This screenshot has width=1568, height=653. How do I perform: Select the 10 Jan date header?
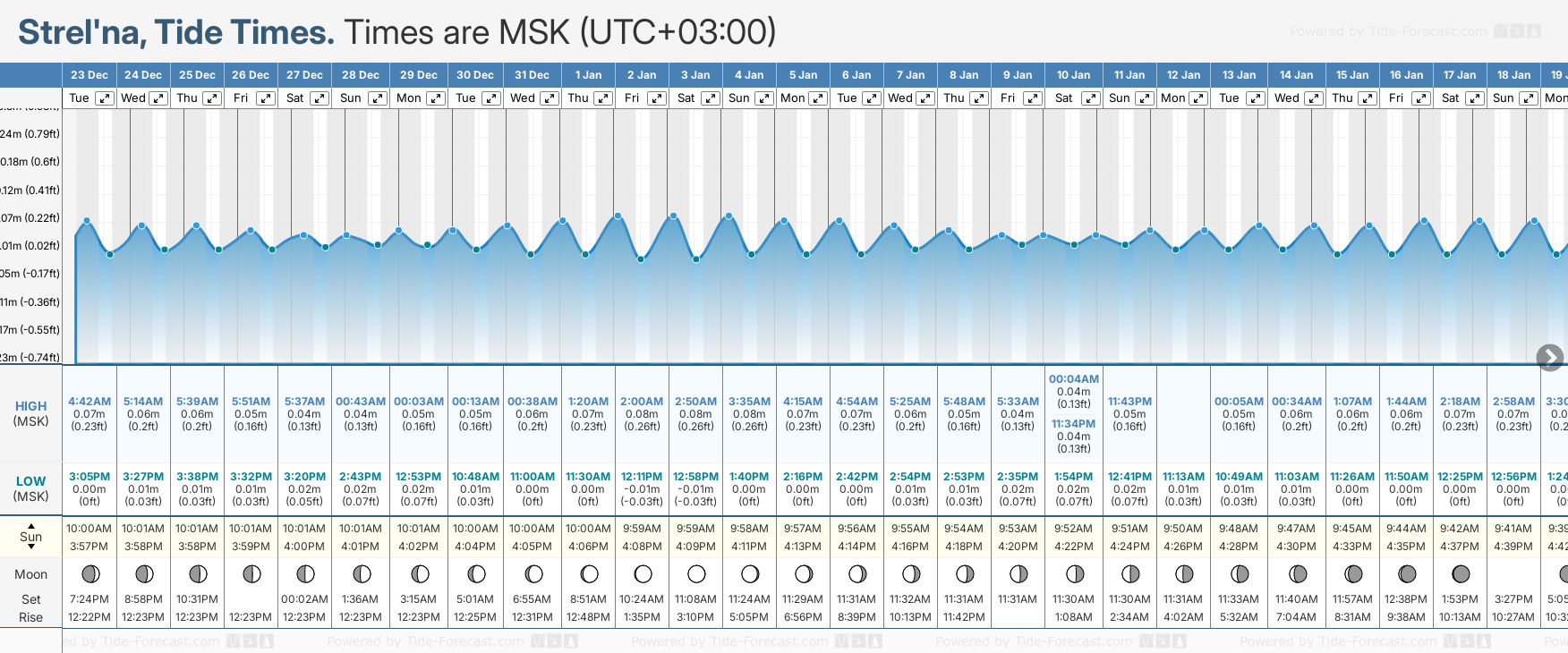(1073, 75)
